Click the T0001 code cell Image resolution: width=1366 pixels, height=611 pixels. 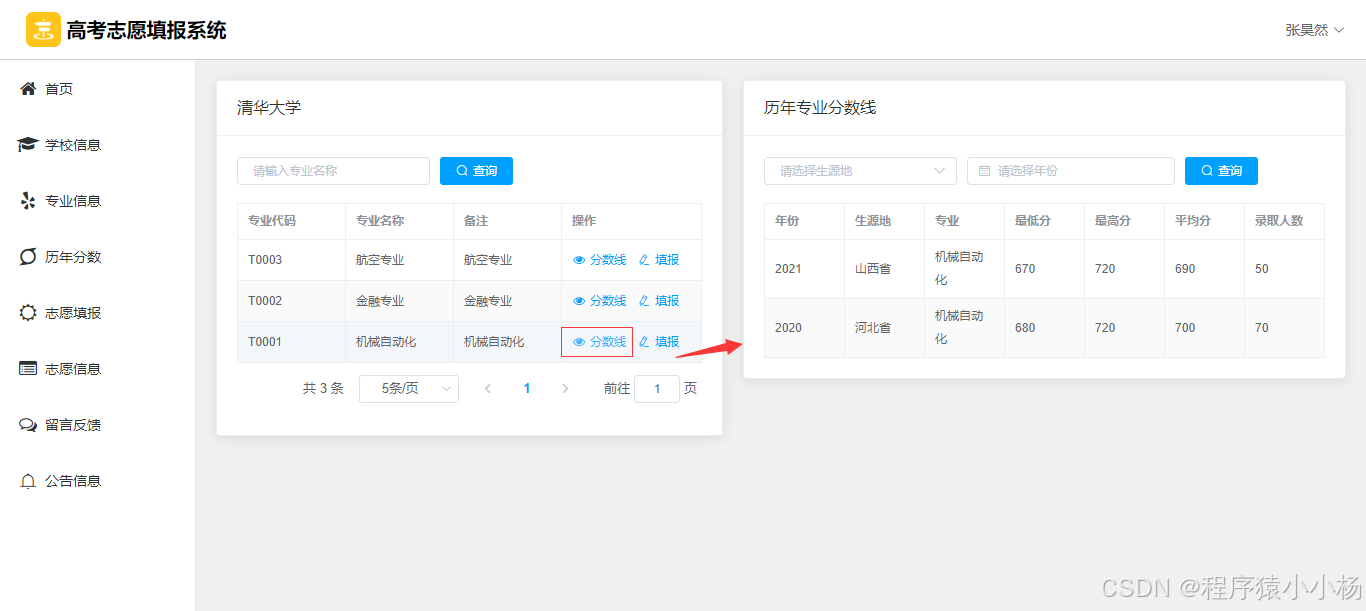pos(291,342)
